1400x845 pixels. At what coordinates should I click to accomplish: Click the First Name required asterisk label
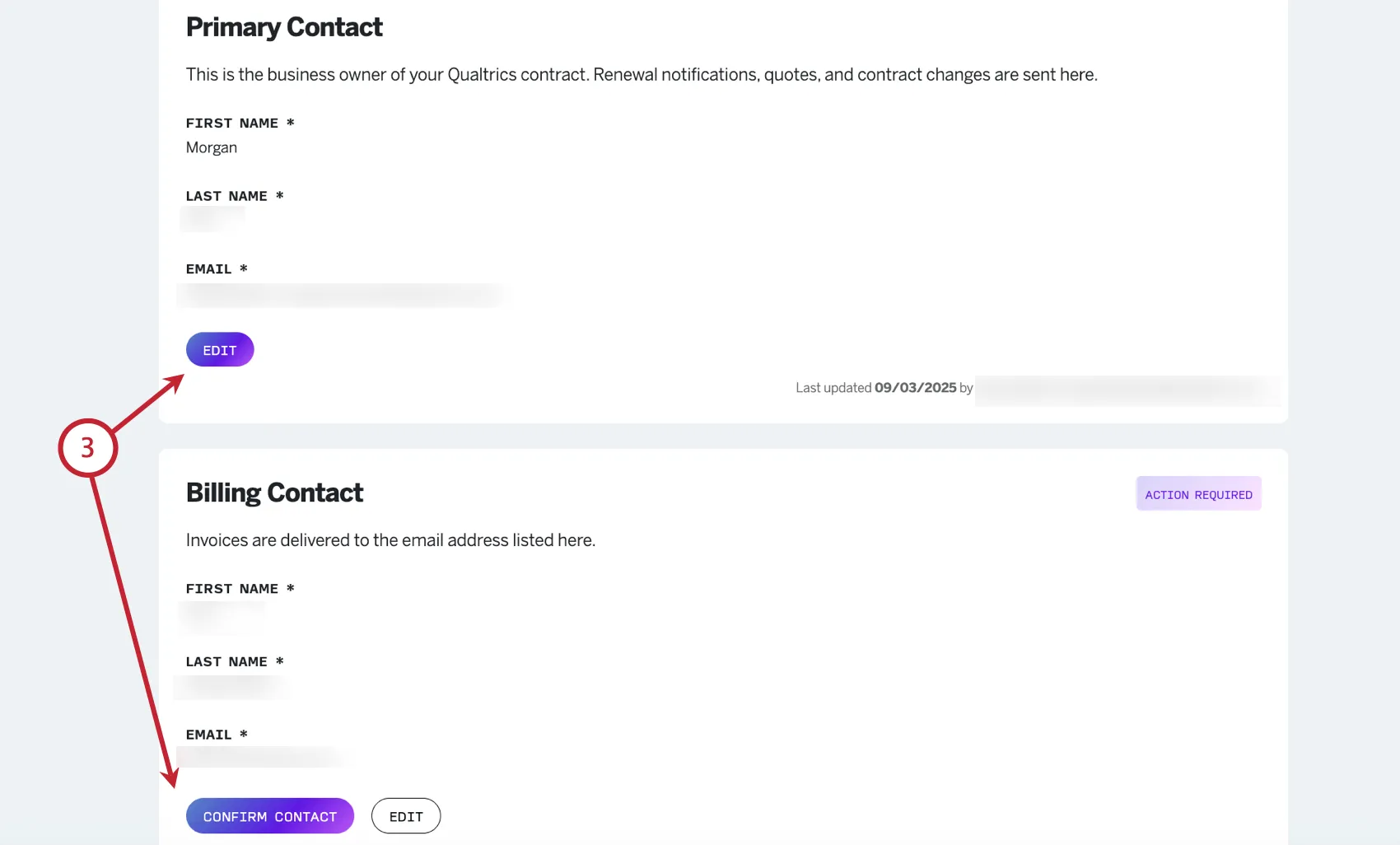pos(240,123)
